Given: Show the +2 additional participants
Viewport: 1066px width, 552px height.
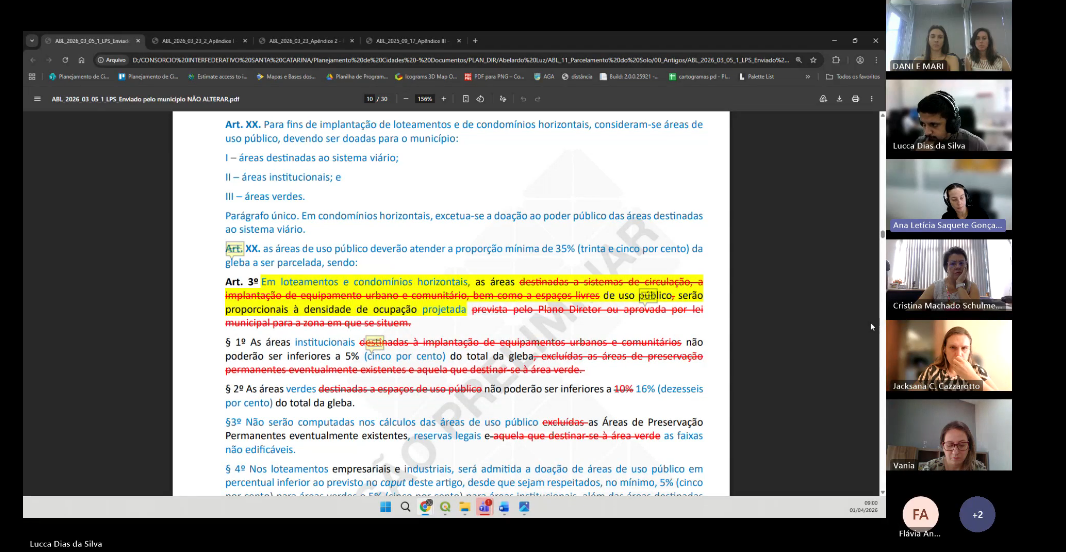Looking at the screenshot, I should tap(977, 514).
